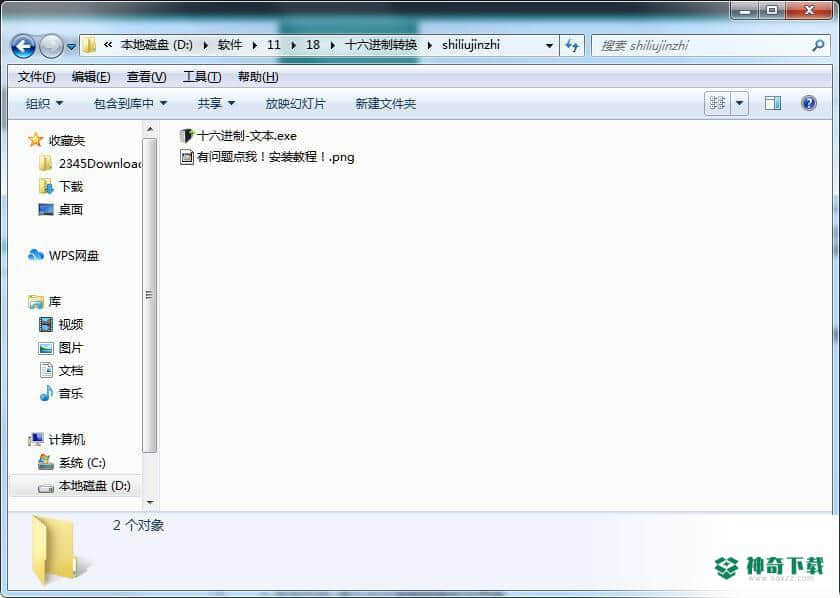Expand the view options dropdown arrow

point(740,103)
